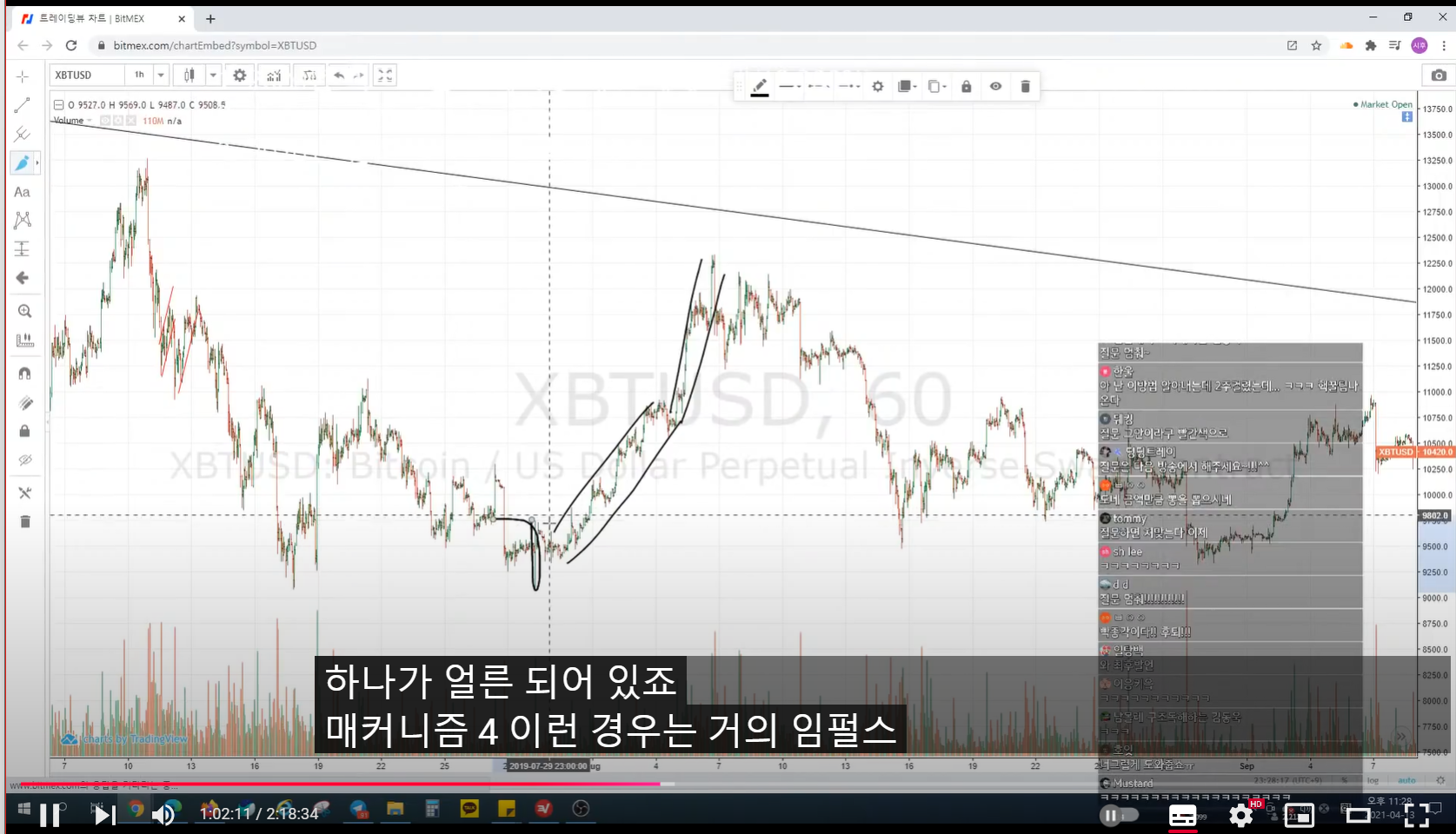Click the Market Open status label
1456x834 pixels.
click(1386, 104)
